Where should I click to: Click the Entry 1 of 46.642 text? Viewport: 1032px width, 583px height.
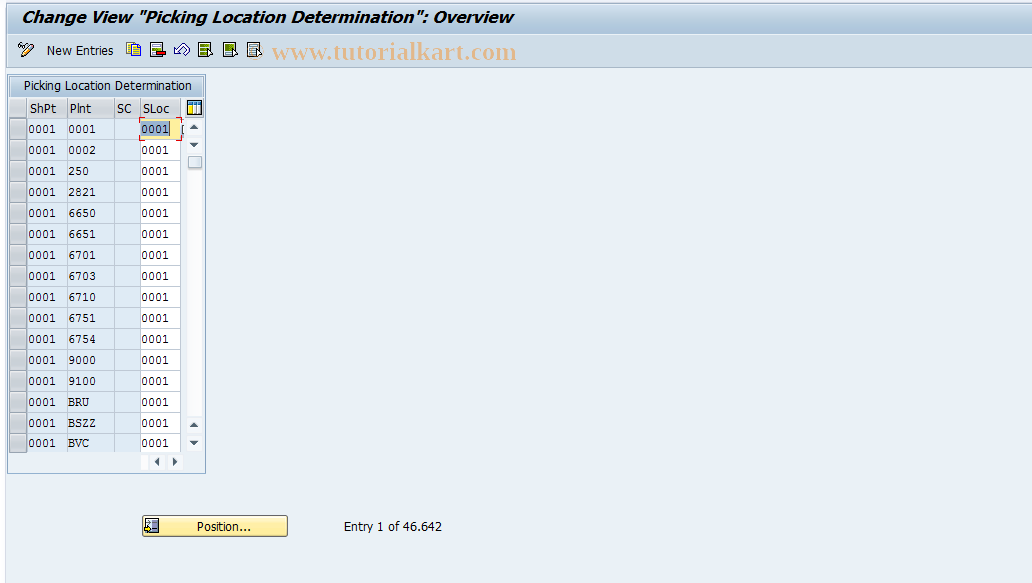393,526
